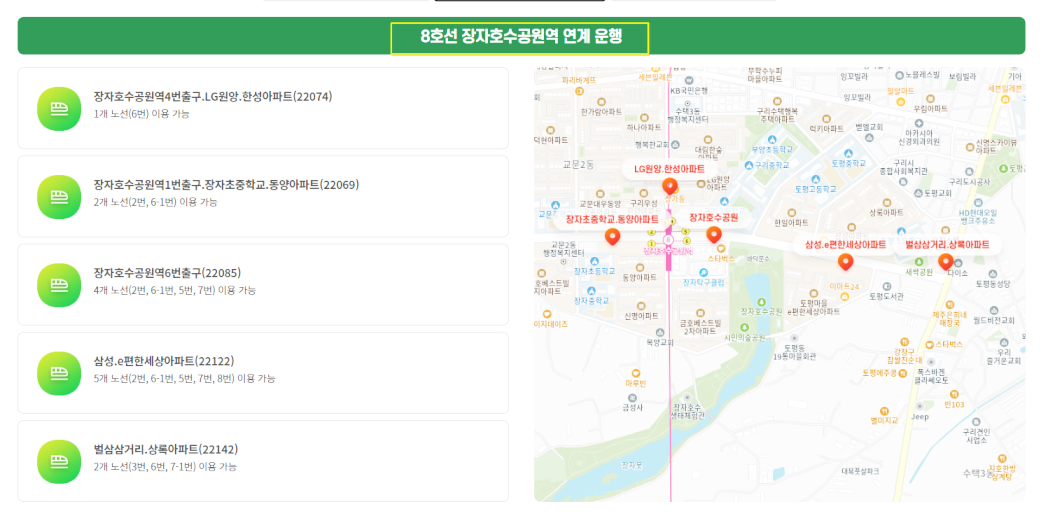
Task: Select the orange map pin under 장자호수공원 label
Action: coord(714,234)
